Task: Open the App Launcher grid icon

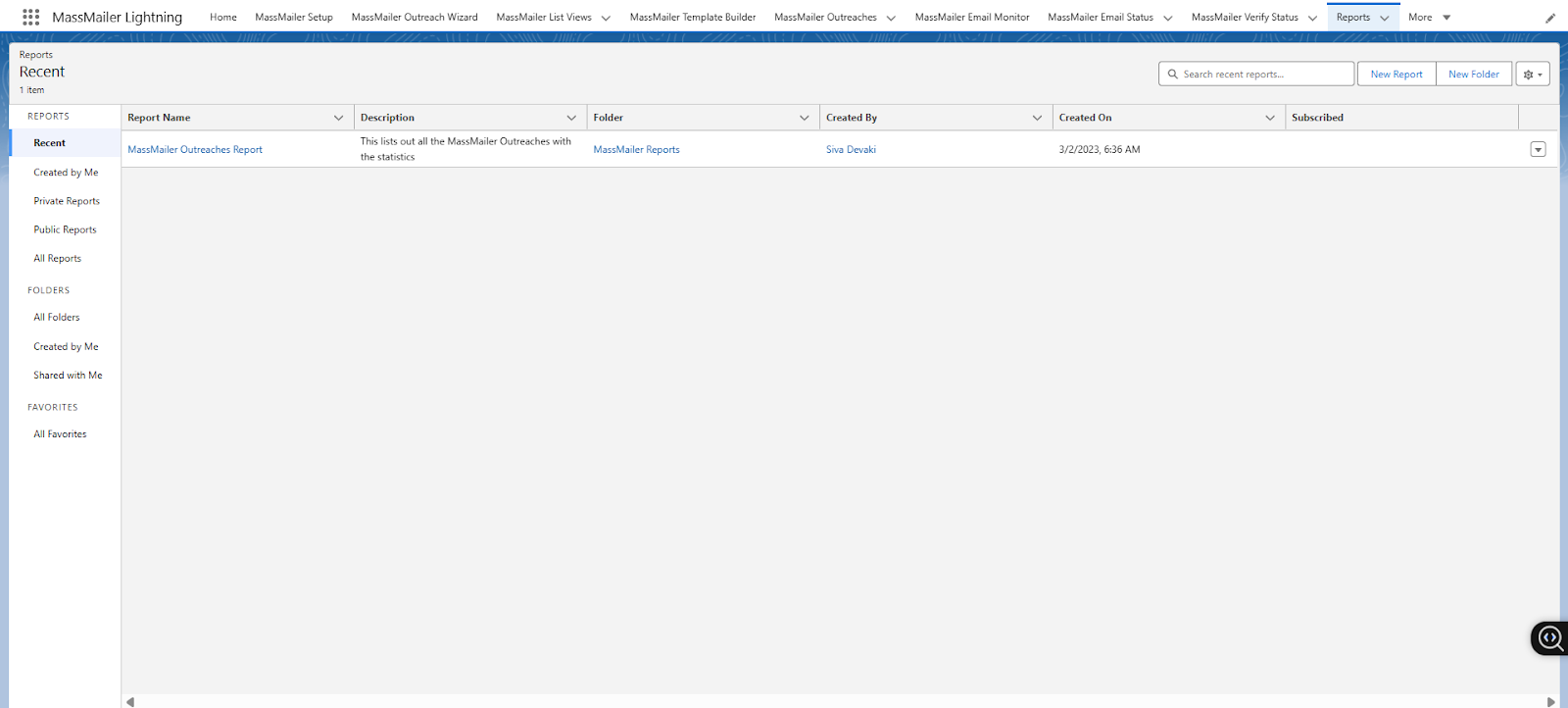Action: tap(30, 17)
